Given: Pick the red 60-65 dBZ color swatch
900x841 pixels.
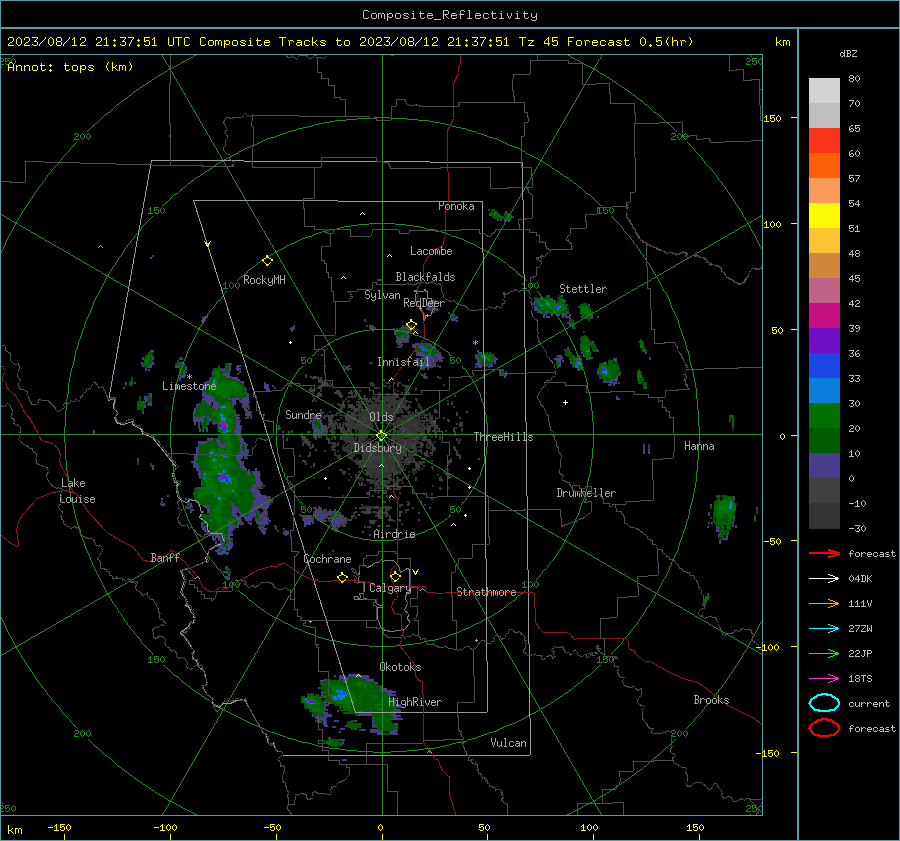Looking at the screenshot, I should (824, 141).
